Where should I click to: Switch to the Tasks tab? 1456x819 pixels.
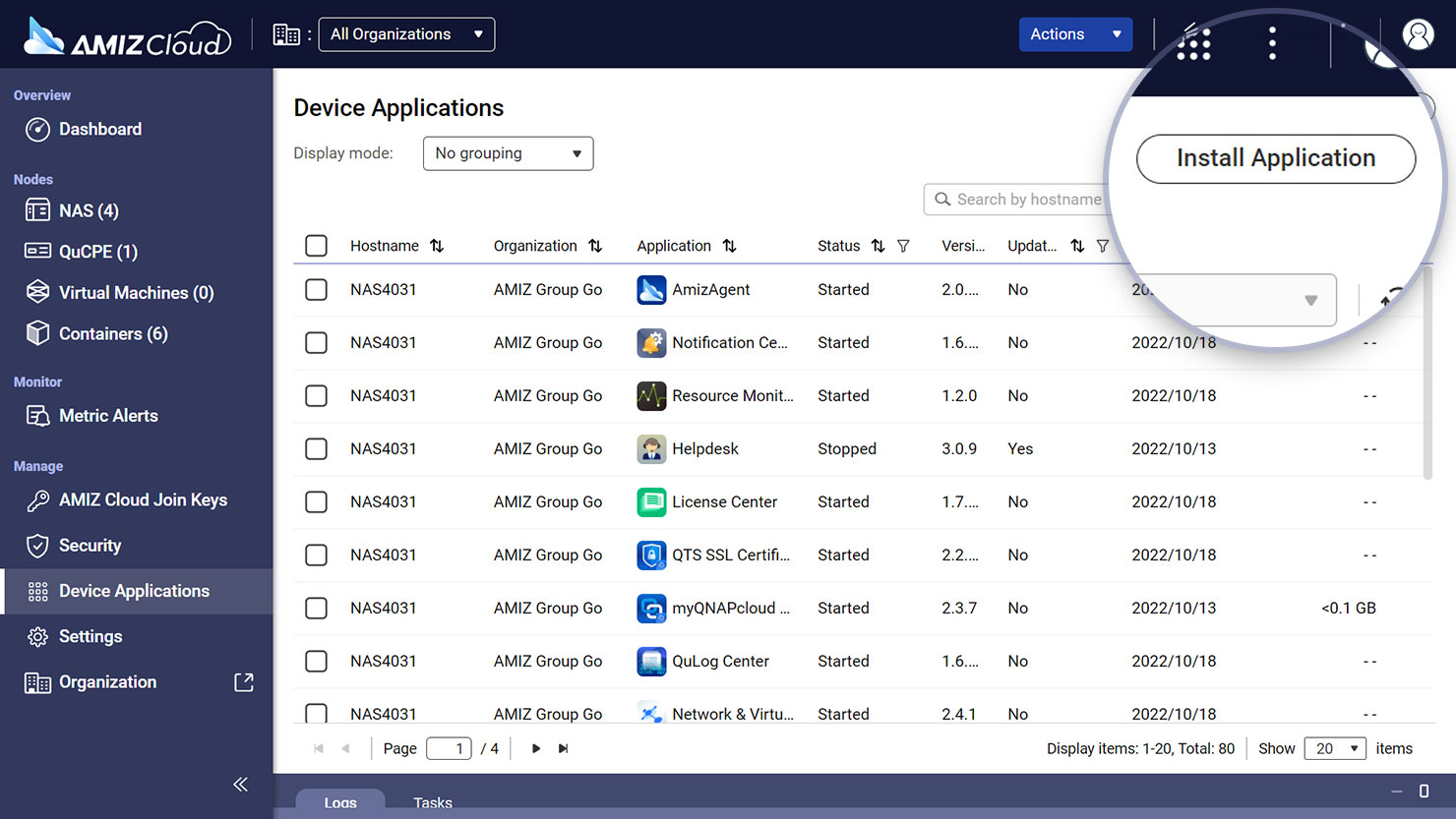433,802
